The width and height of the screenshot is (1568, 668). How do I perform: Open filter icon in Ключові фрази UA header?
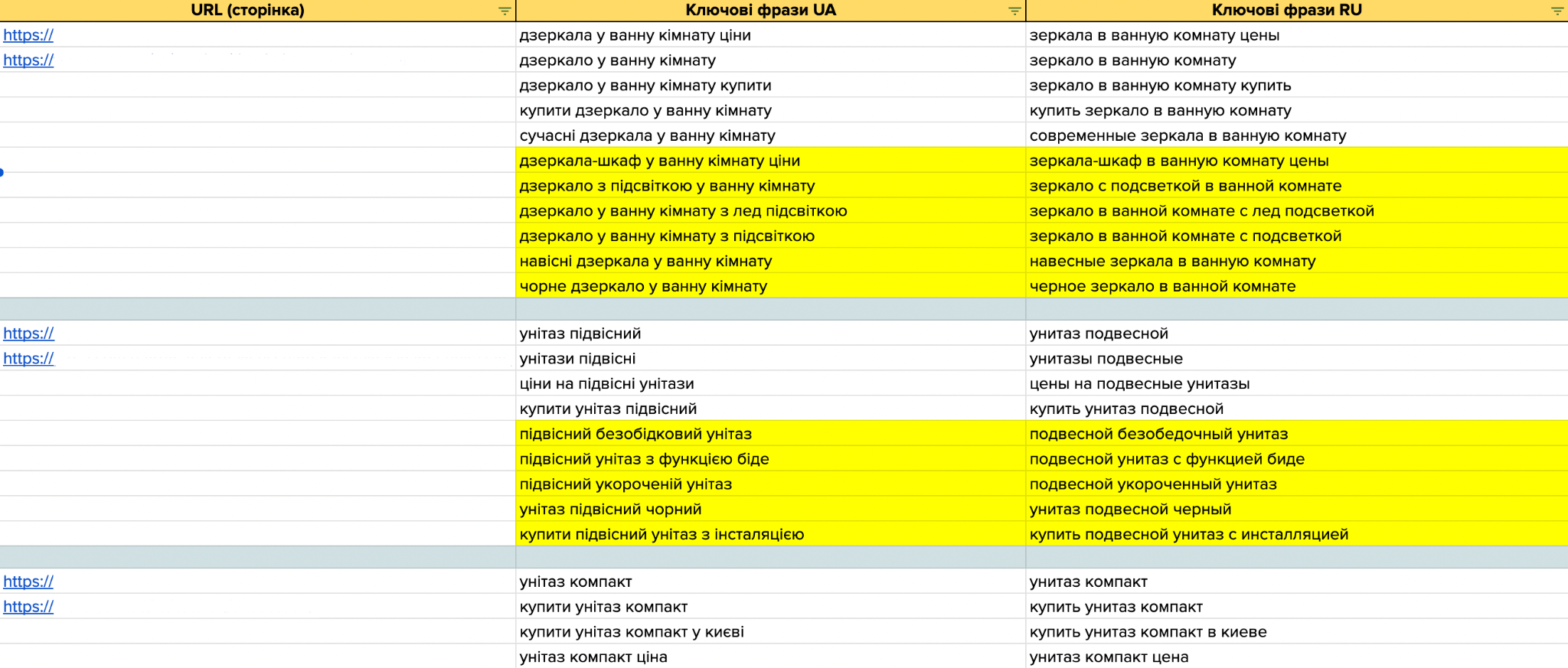coord(1014,11)
